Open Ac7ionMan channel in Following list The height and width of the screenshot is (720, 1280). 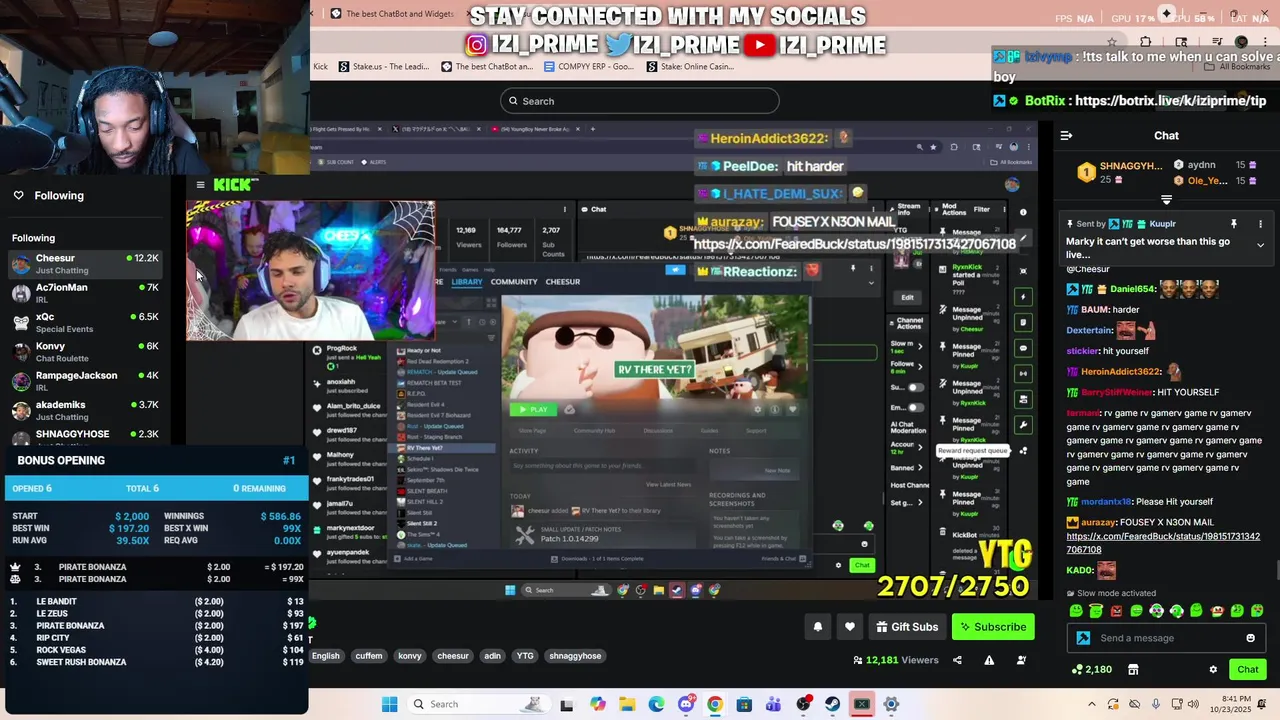point(85,293)
